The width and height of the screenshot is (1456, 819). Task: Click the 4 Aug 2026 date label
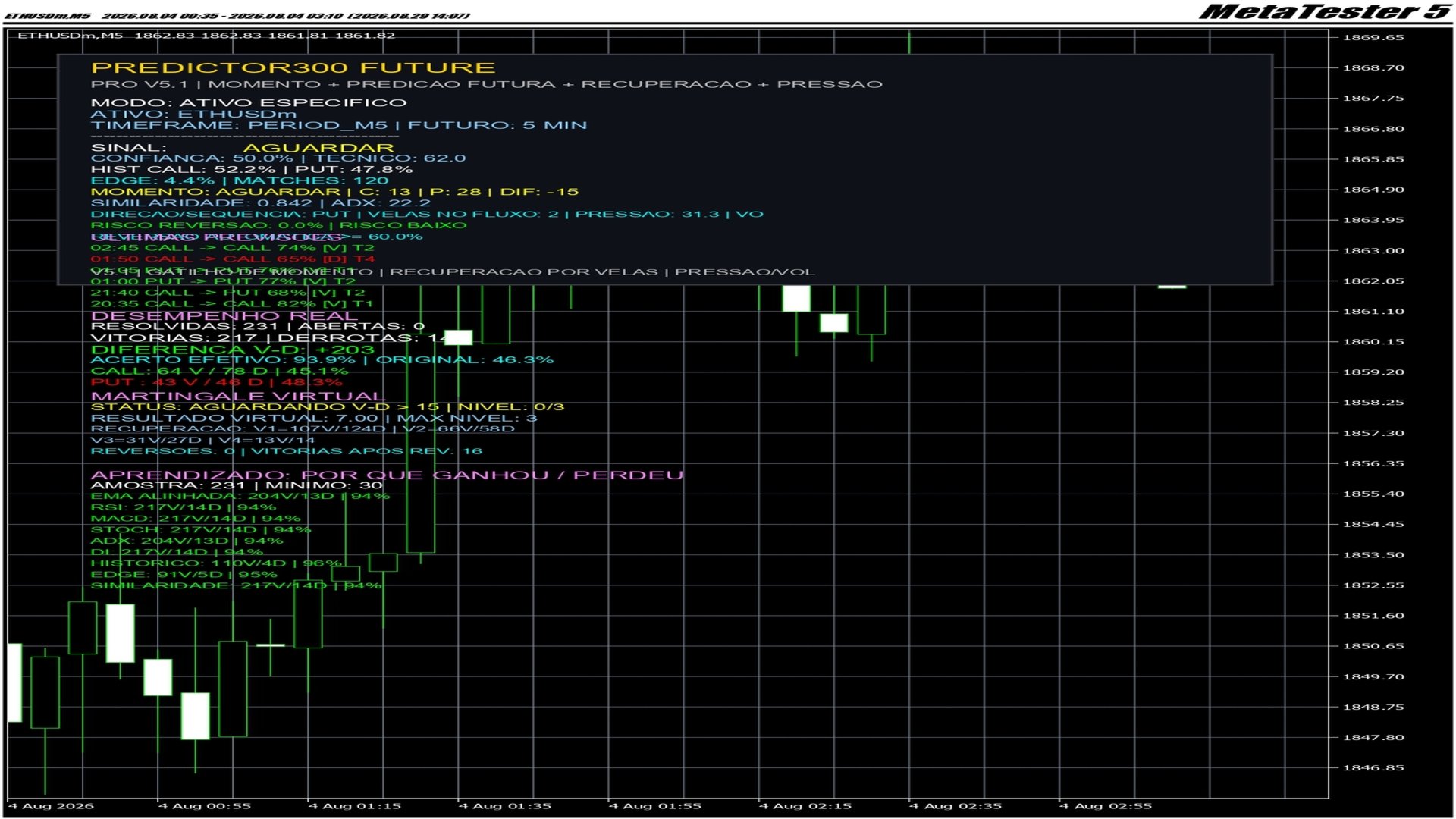(51, 806)
